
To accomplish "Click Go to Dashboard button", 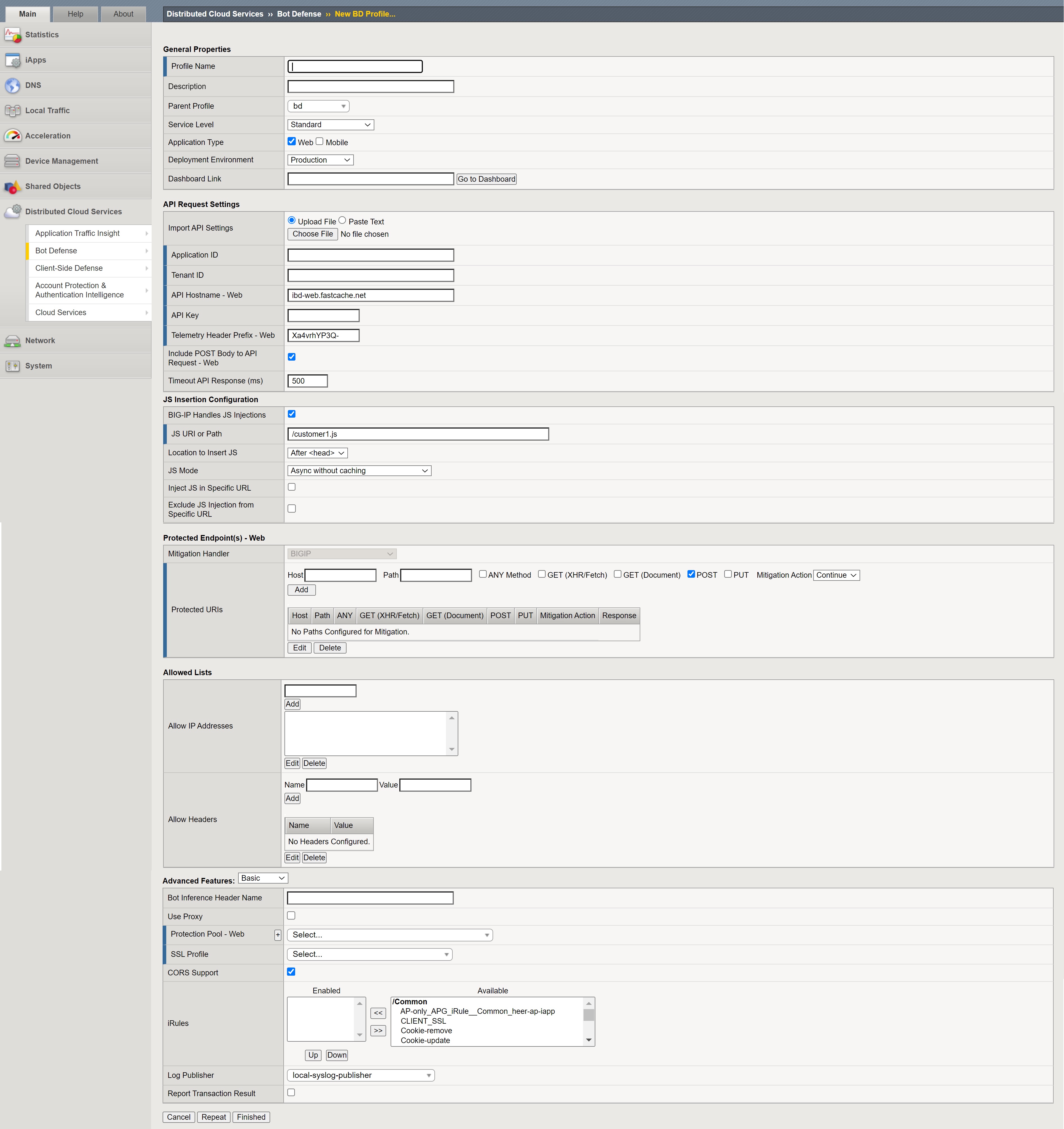I will click(487, 179).
